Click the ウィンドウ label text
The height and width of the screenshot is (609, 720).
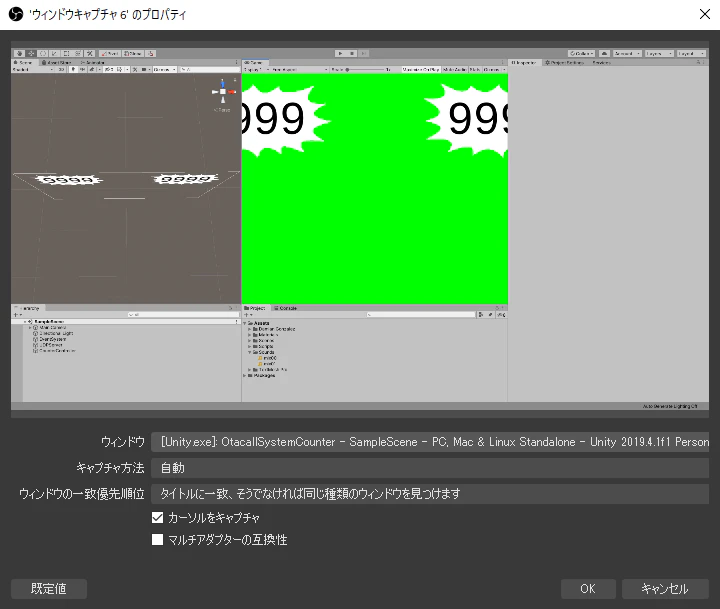coord(123,442)
